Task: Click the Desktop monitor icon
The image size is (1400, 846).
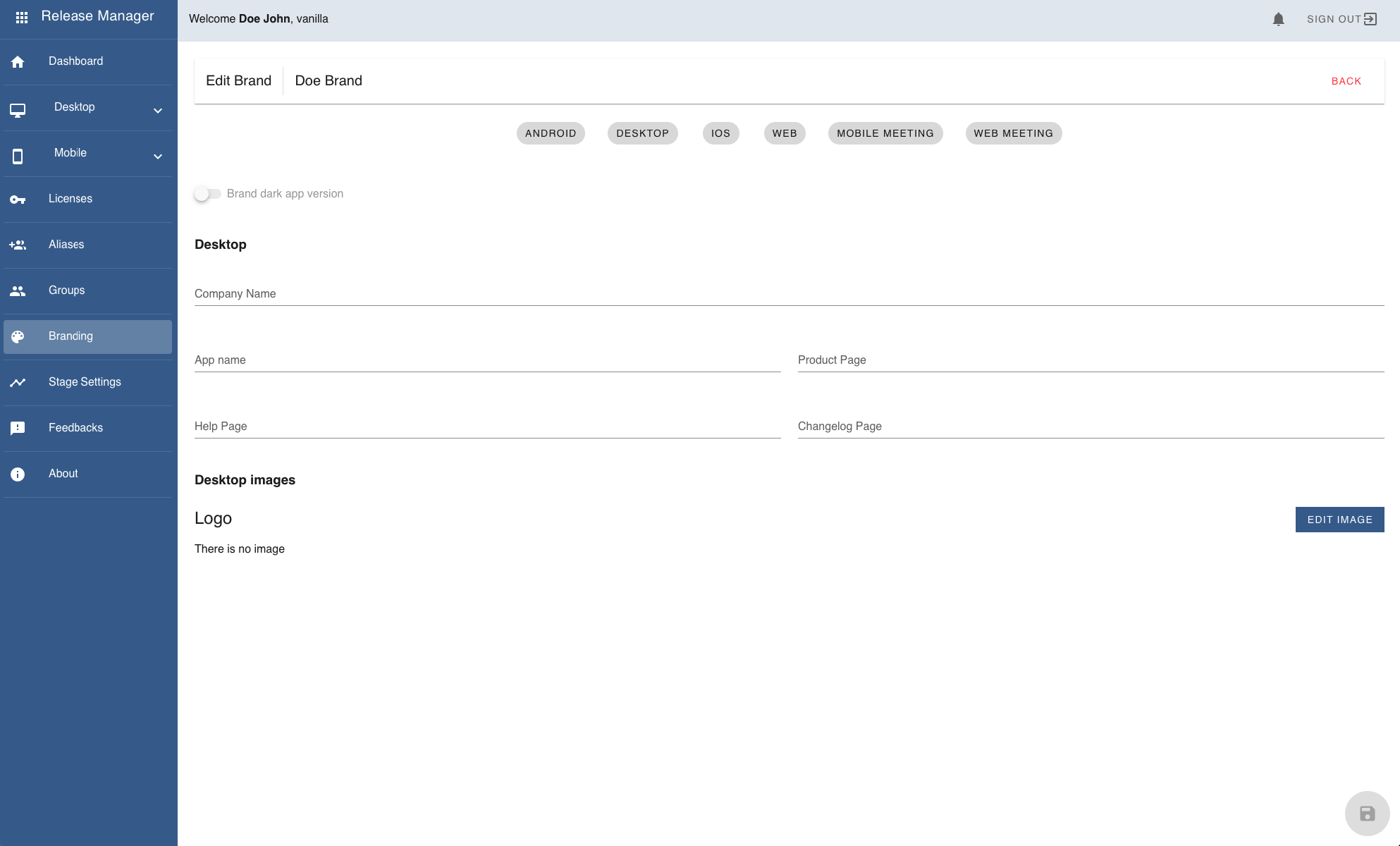Action: (x=18, y=111)
